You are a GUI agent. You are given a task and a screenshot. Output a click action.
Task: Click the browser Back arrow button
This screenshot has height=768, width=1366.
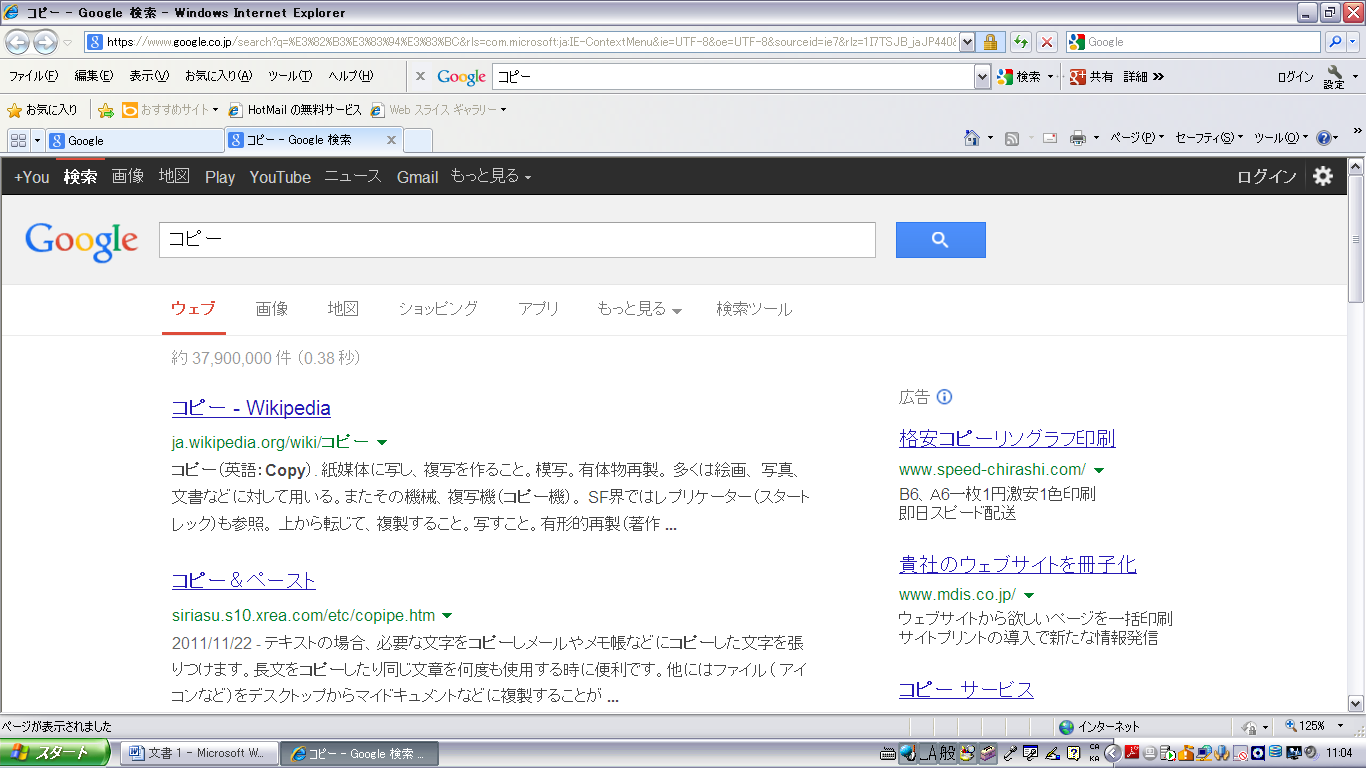coord(19,42)
